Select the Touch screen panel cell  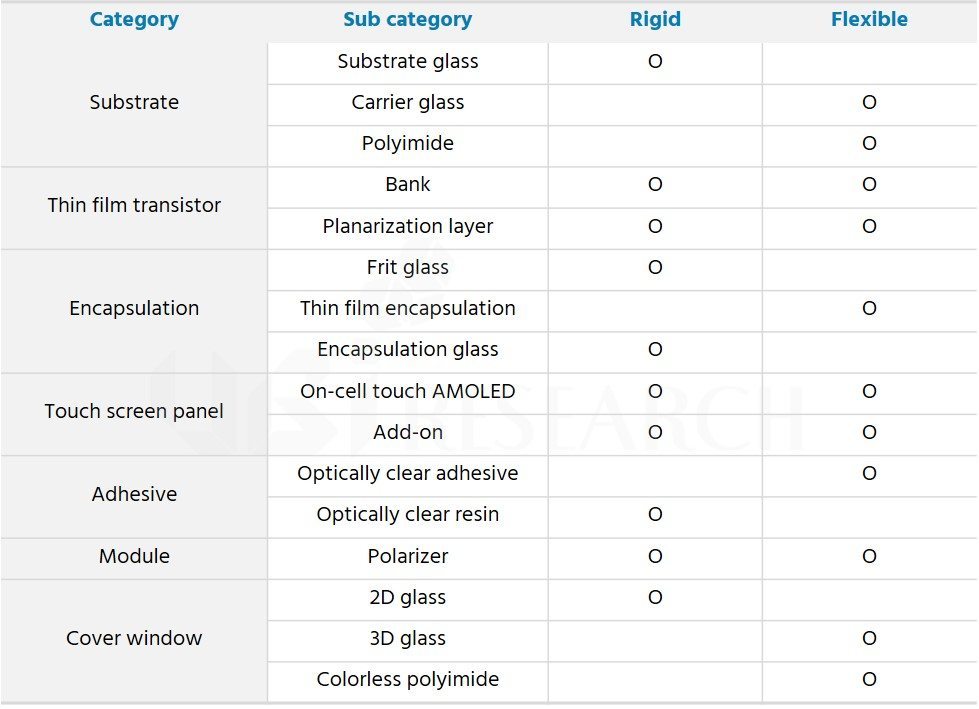tap(134, 411)
